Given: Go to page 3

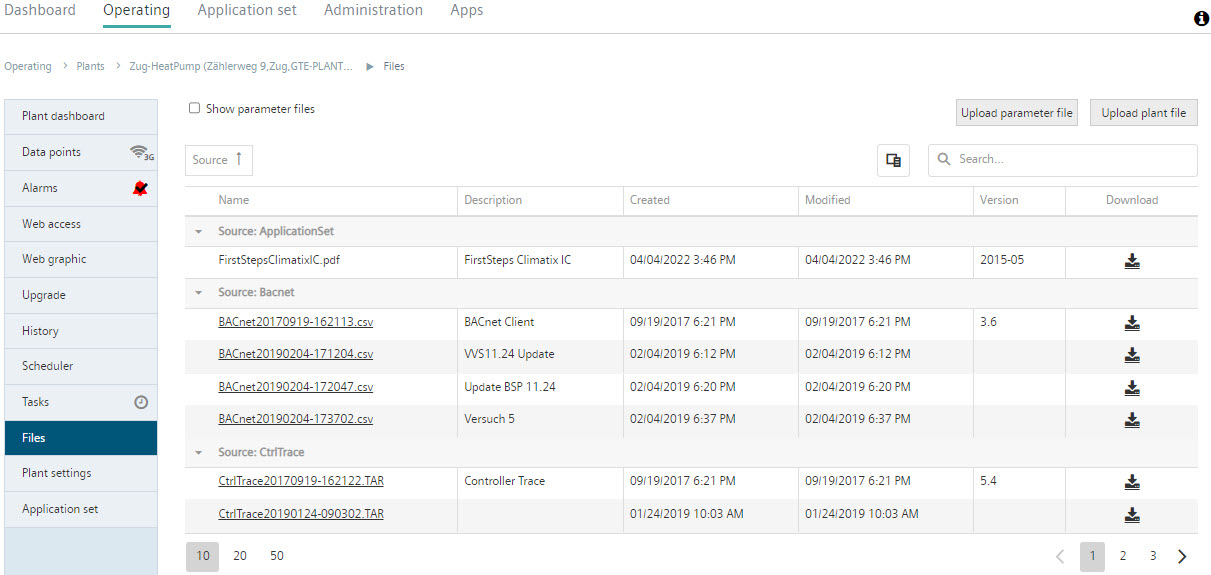Looking at the screenshot, I should 1153,556.
